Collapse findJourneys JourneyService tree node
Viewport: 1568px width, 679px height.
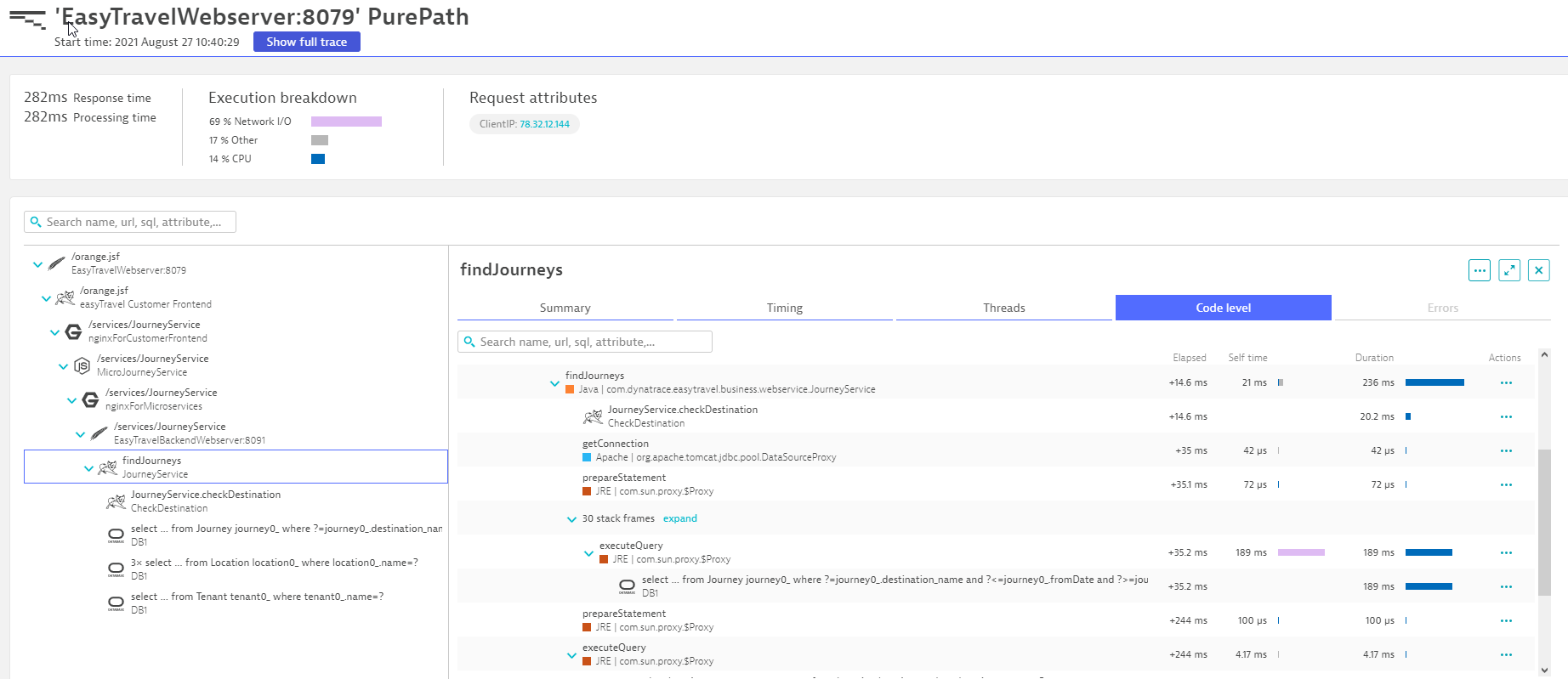click(88, 468)
